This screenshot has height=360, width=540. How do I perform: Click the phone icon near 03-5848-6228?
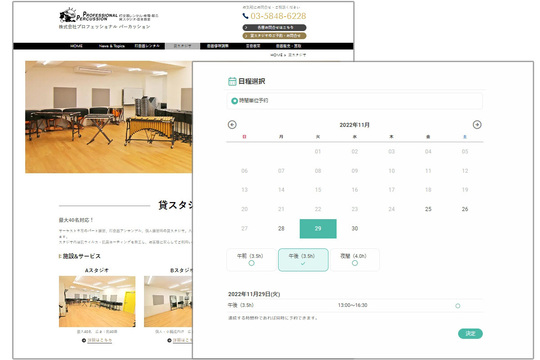coord(245,16)
